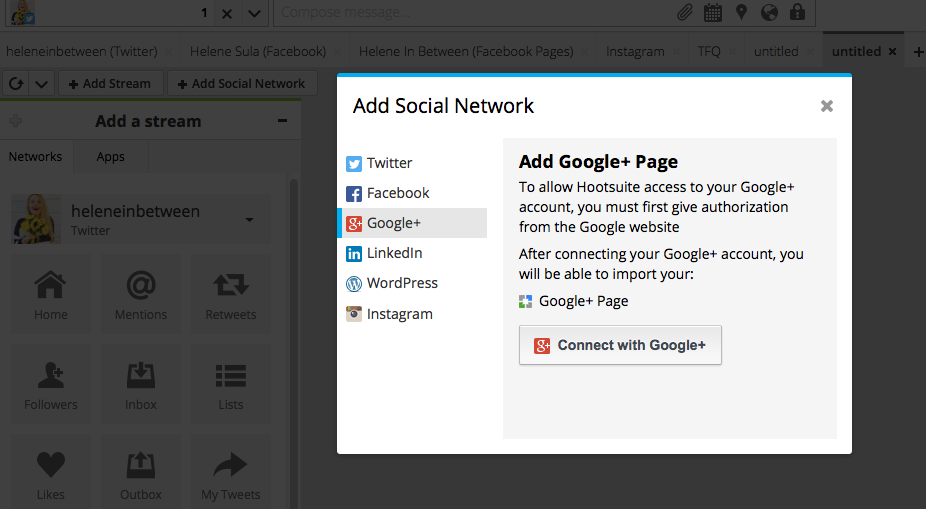Click the stream panel vertical scrollbar

[x=294, y=342]
